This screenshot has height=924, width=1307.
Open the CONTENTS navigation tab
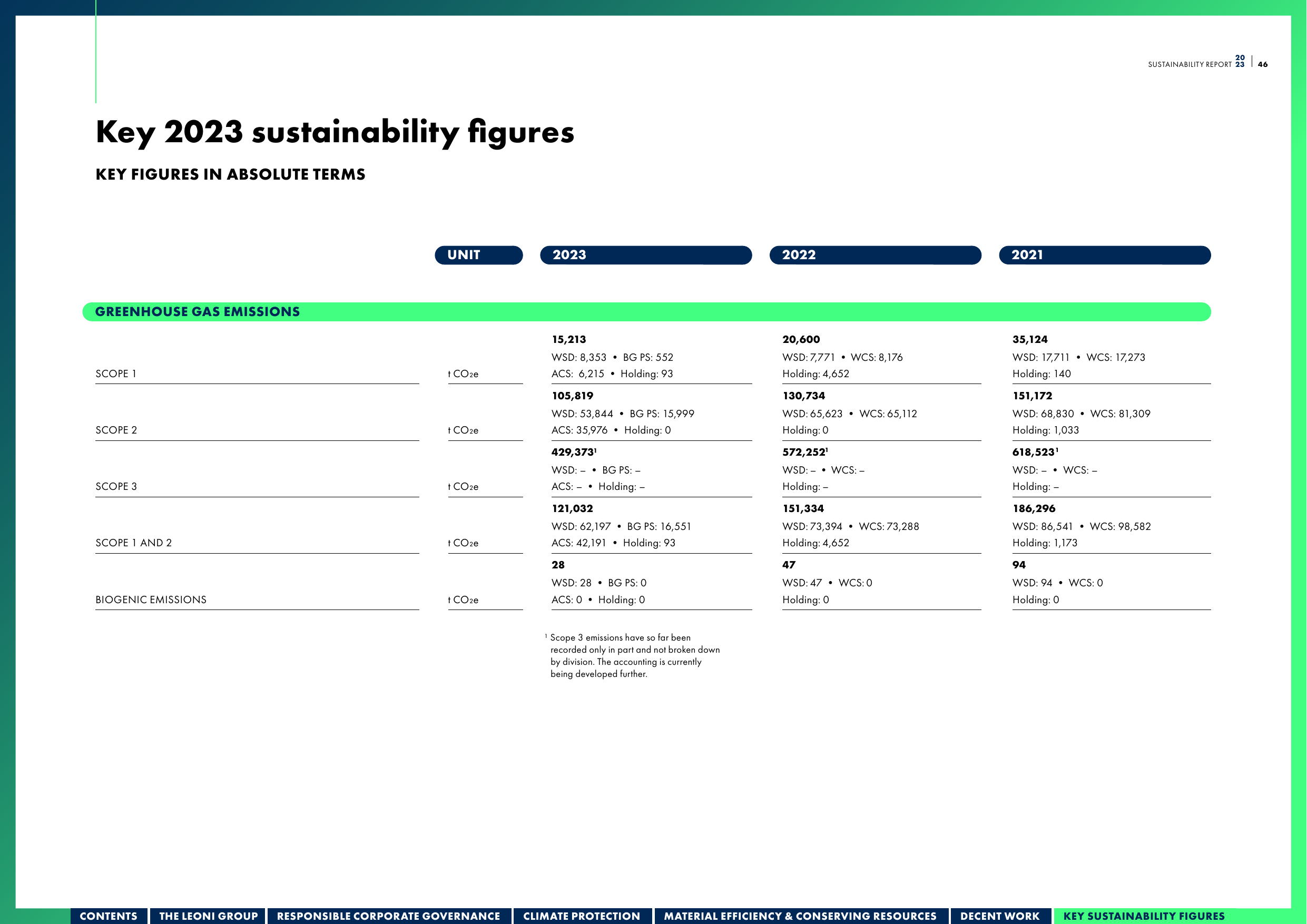[x=109, y=916]
